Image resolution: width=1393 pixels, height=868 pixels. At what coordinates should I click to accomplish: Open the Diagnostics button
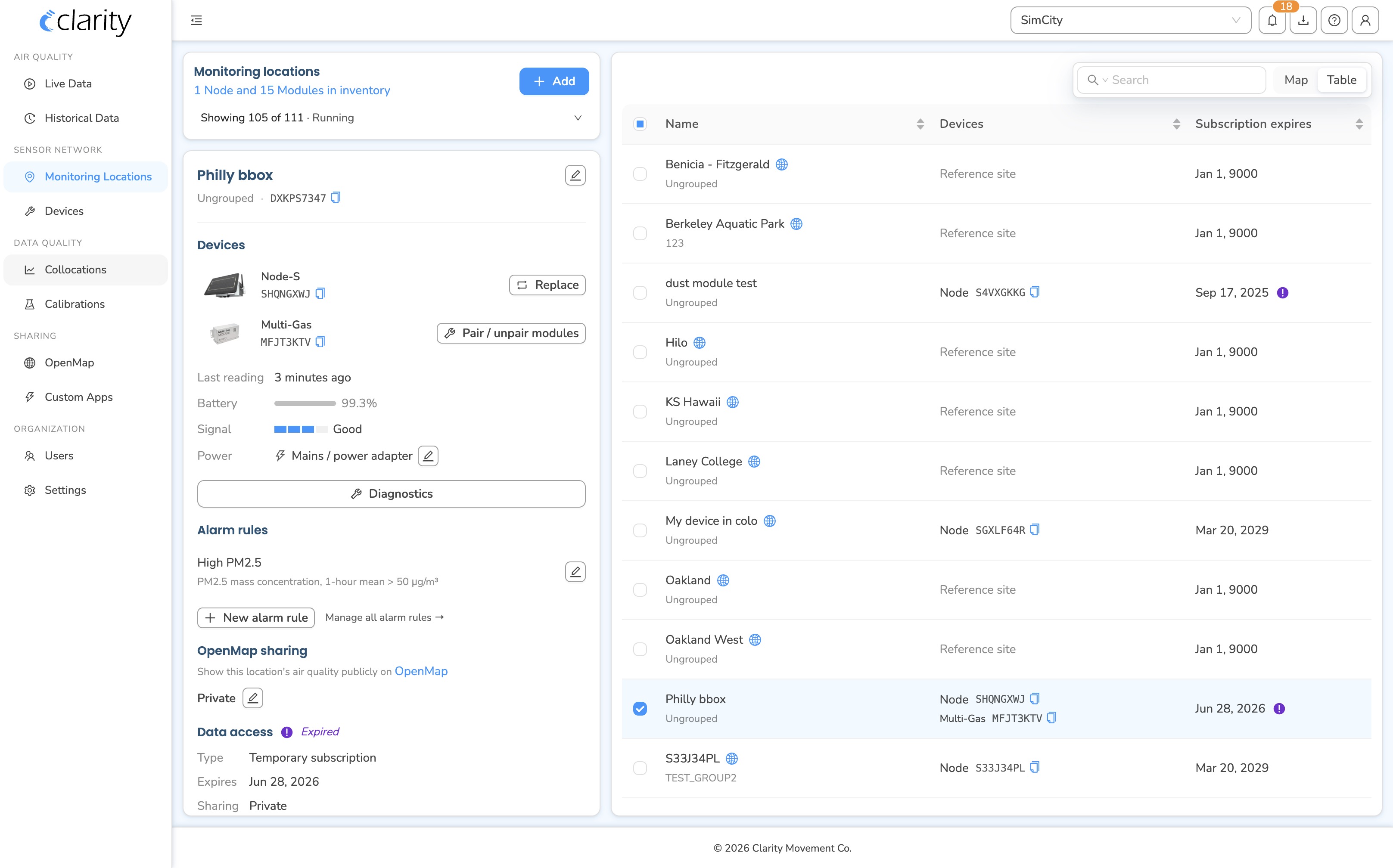click(x=391, y=494)
